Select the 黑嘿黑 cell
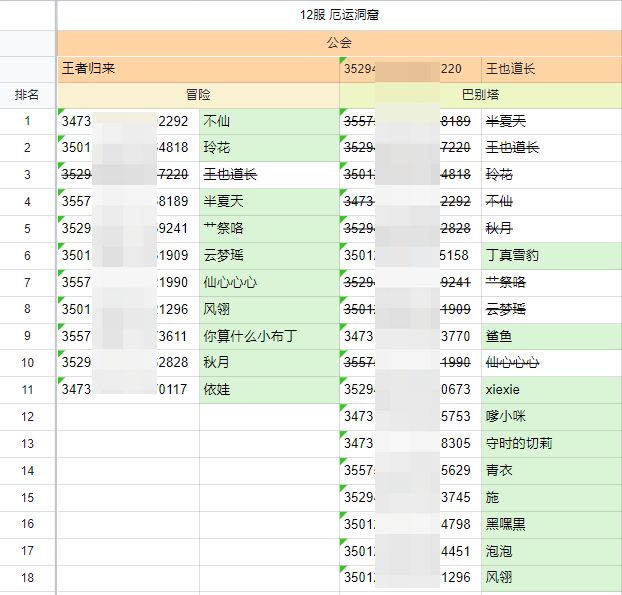This screenshot has width=622, height=595. coord(551,525)
